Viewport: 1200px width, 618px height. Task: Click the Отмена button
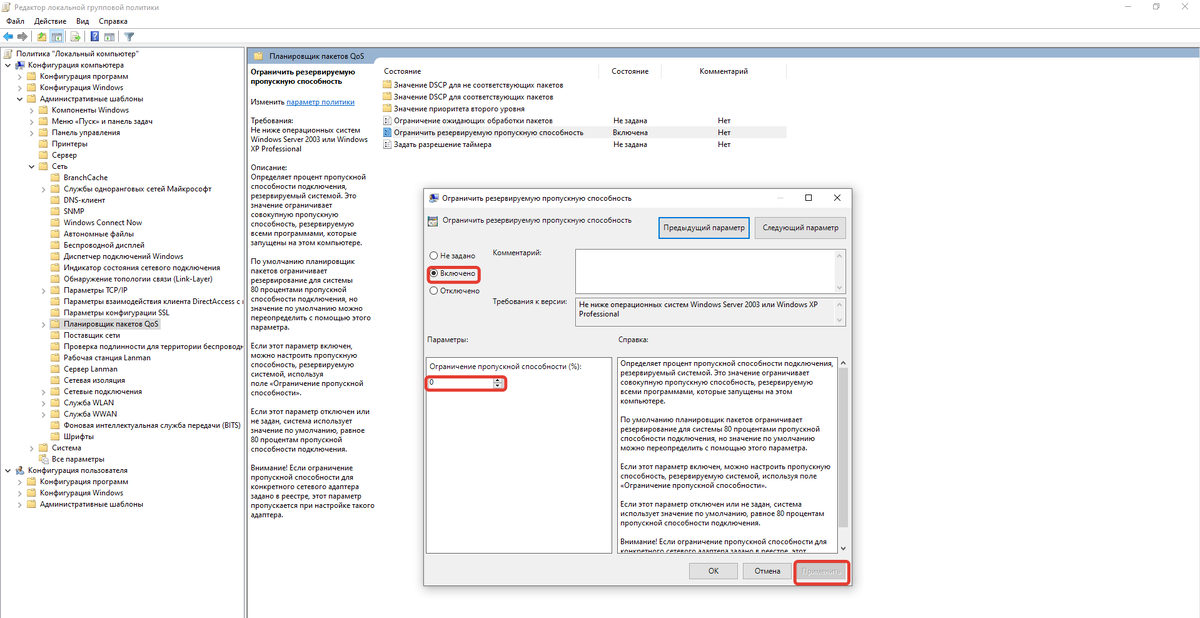tap(767, 570)
